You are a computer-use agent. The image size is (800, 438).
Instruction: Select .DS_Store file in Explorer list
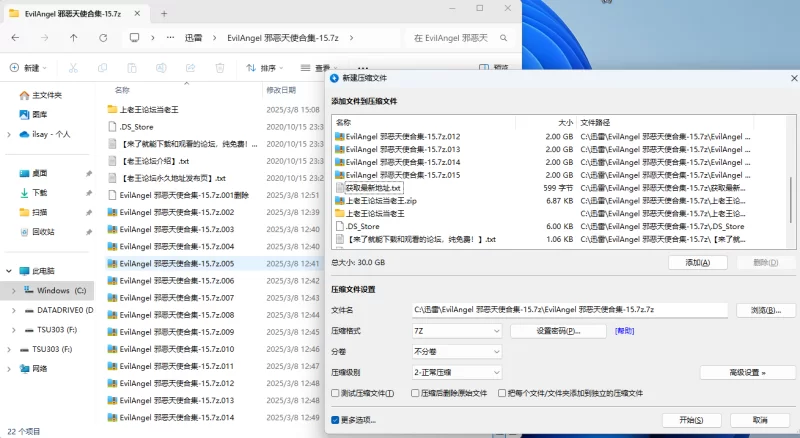(x=136, y=127)
